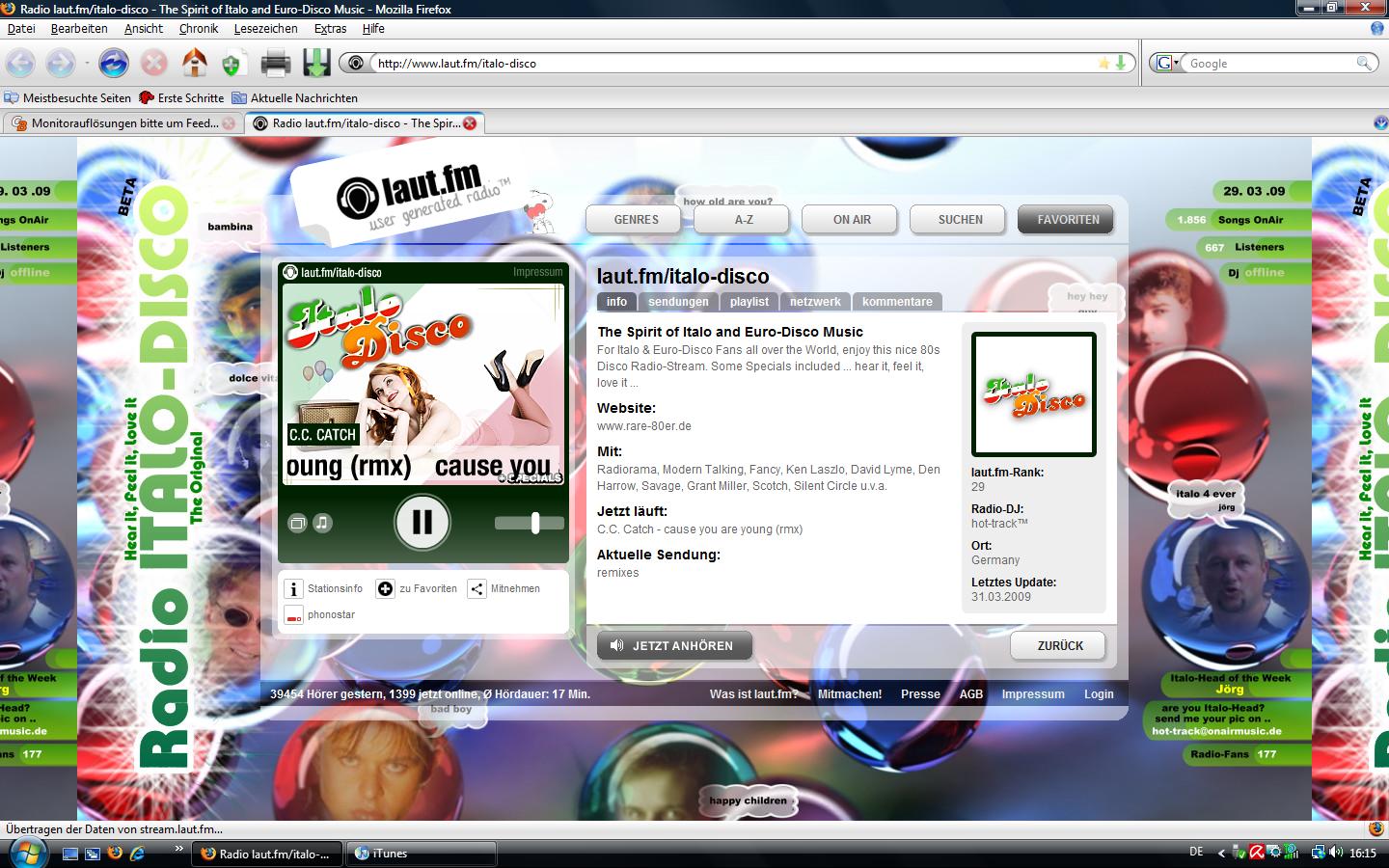Viewport: 1389px width, 868px height.
Task: Open the Datei menu
Action: click(21, 29)
